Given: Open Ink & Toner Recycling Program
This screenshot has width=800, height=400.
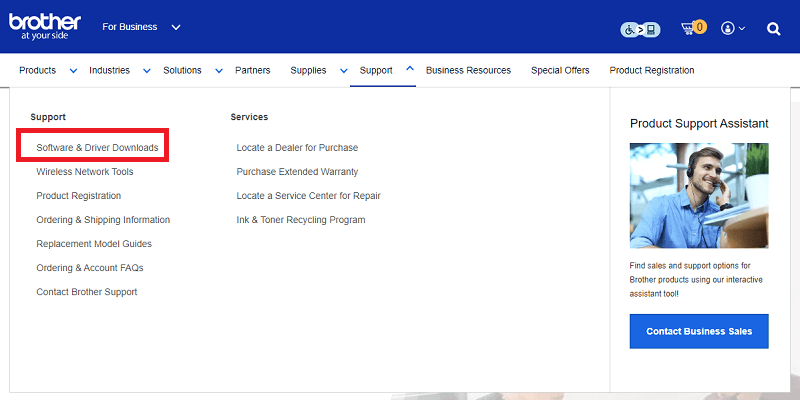Looking at the screenshot, I should 300,220.
